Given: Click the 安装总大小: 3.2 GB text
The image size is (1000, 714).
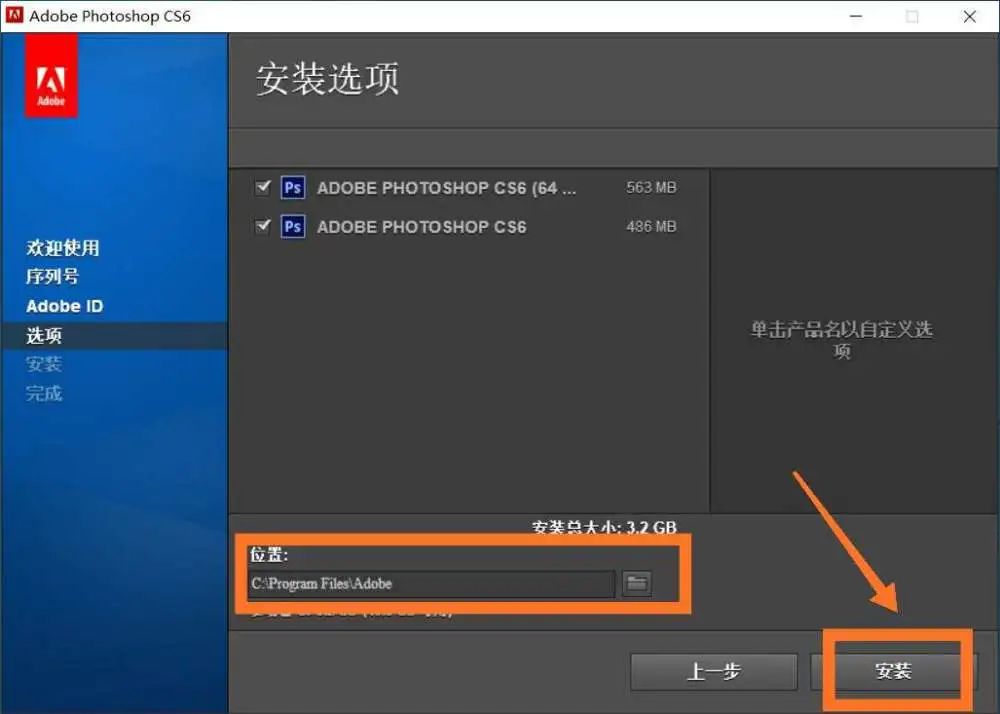Looking at the screenshot, I should coord(604,527).
